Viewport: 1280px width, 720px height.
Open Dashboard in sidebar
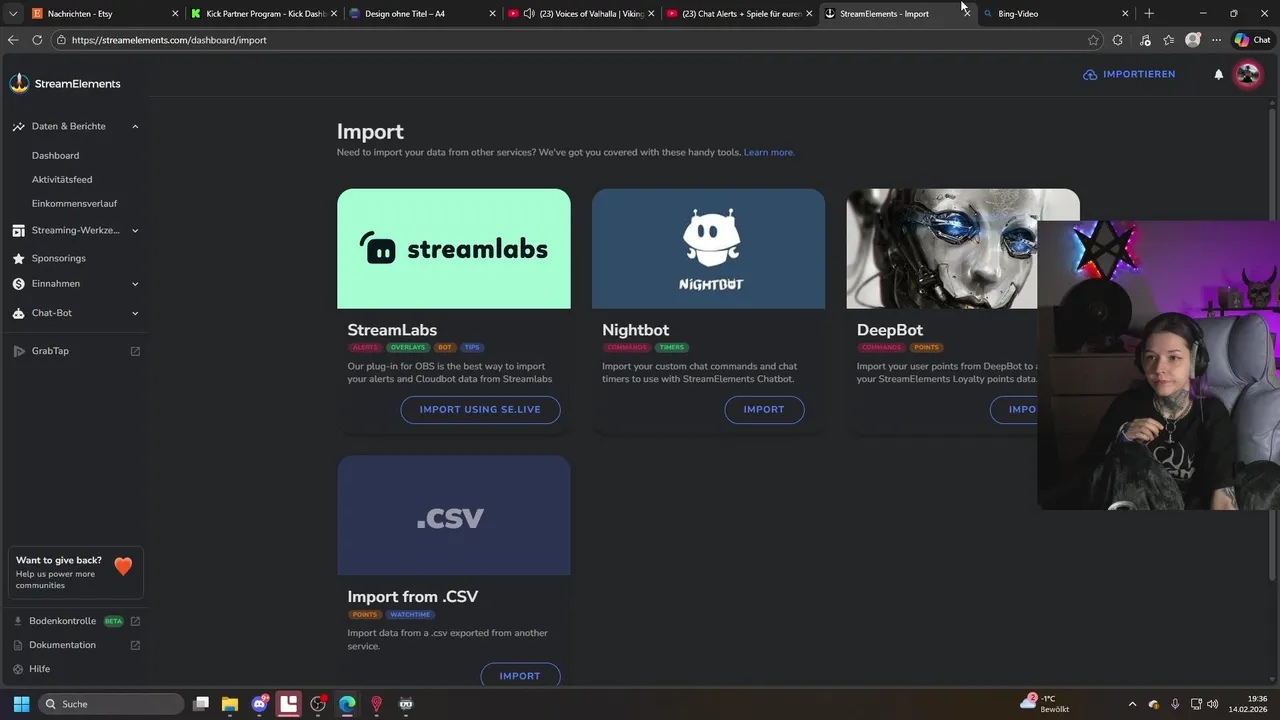tap(55, 156)
